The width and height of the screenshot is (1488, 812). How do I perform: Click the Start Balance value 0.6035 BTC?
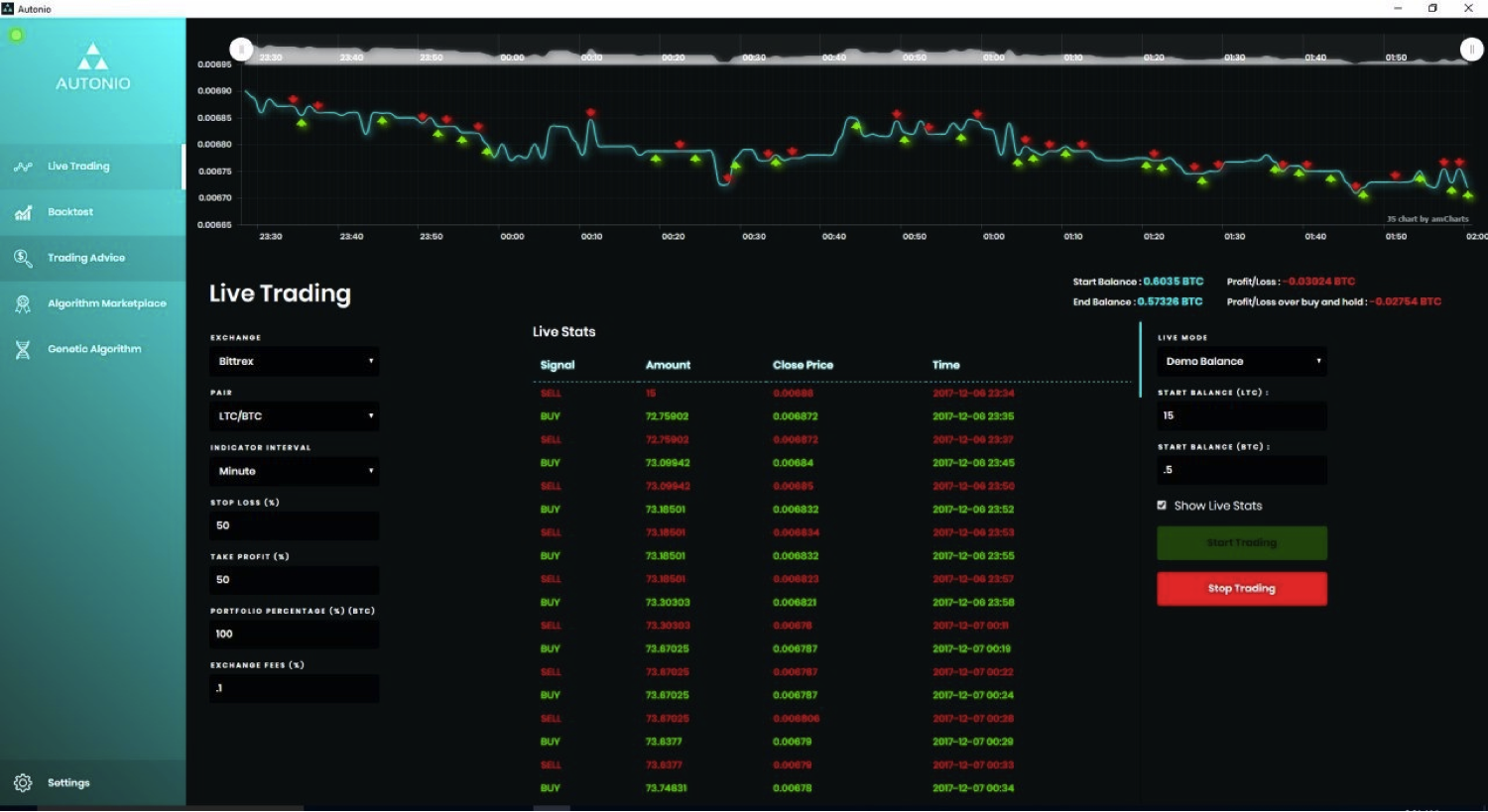click(1173, 282)
